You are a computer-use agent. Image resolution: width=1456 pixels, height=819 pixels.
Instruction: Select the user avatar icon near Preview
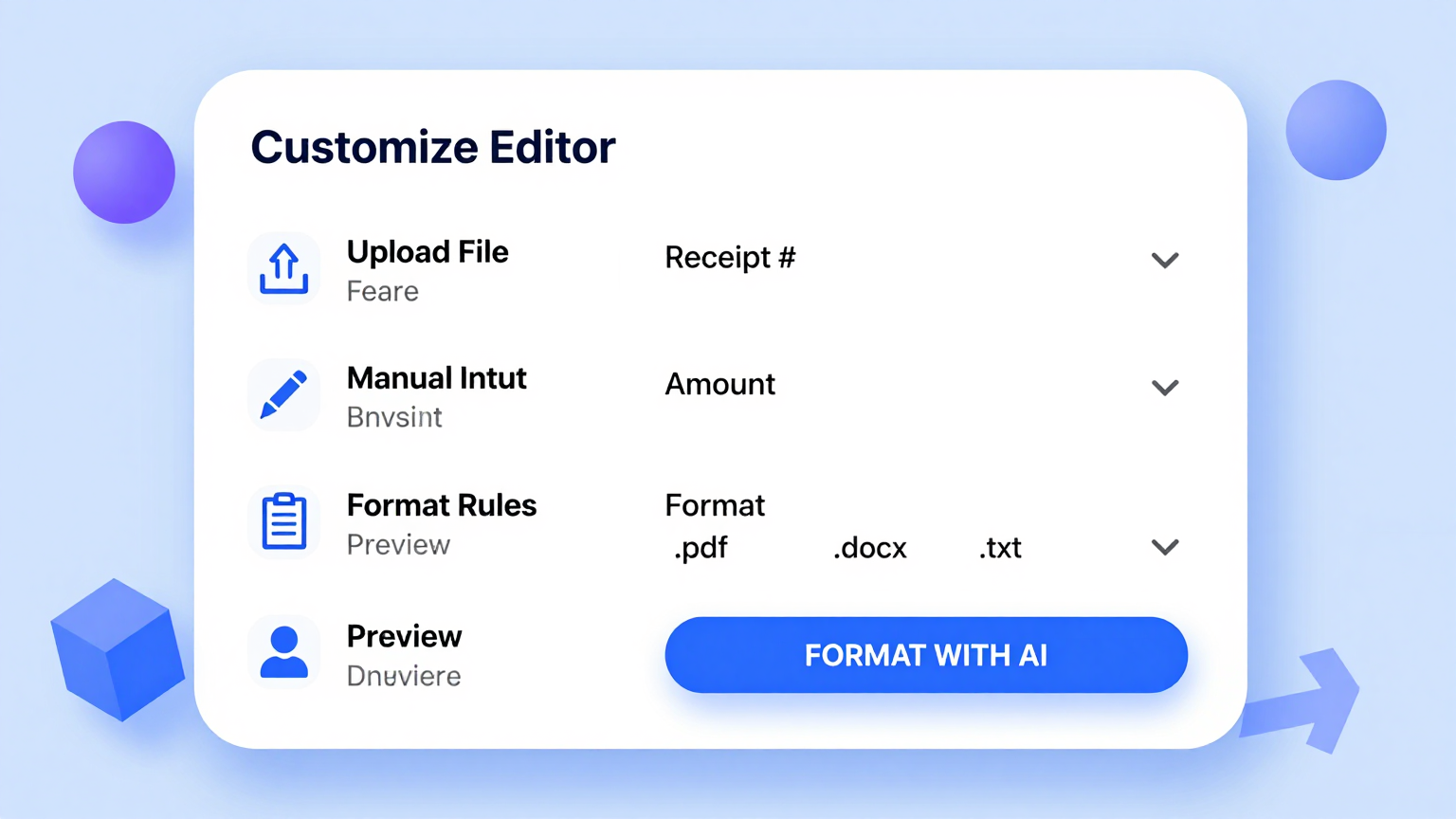coord(283,653)
